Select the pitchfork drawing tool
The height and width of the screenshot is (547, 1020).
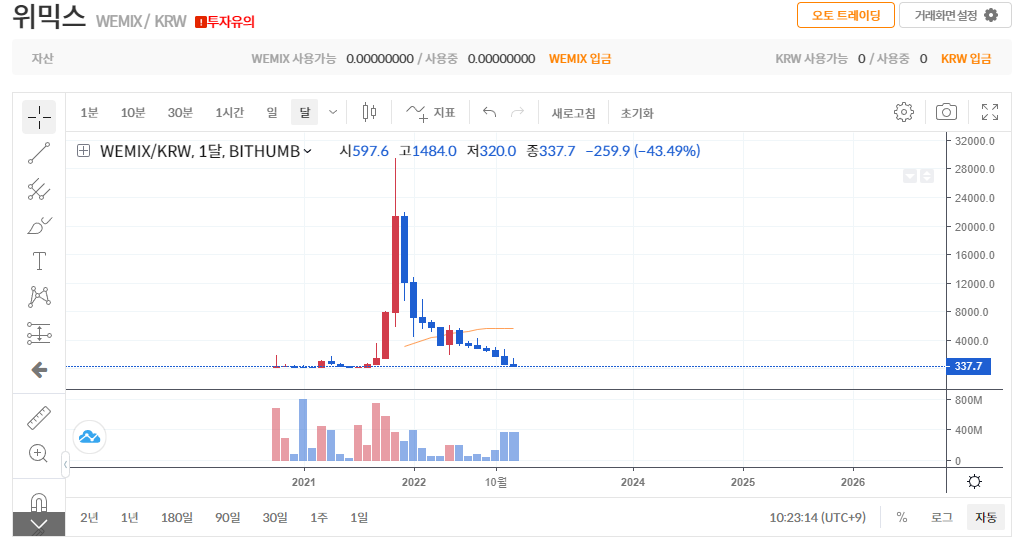pos(39,189)
